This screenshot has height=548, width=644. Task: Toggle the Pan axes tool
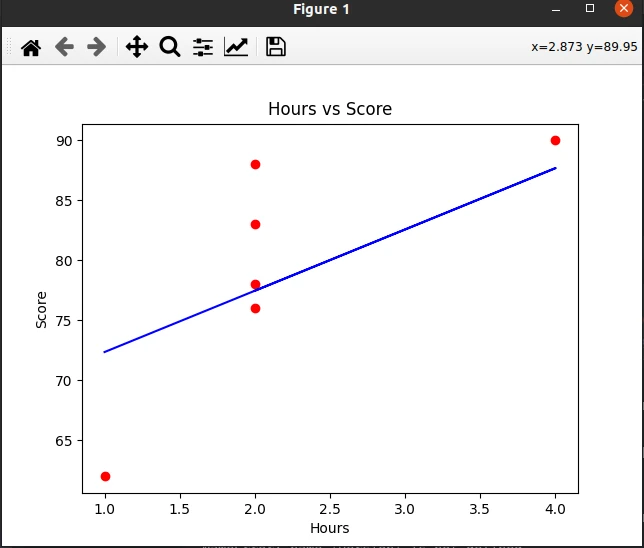click(x=137, y=47)
